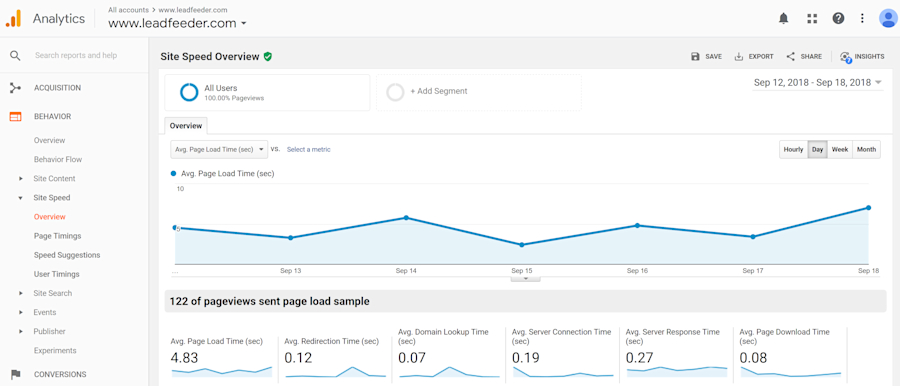Screen dimensions: 900x386
Task: Click the green verified shield icon
Action: tap(267, 56)
